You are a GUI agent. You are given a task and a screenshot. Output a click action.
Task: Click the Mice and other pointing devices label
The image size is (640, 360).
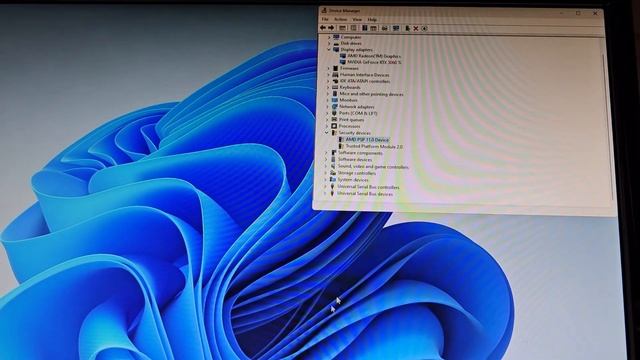(371, 94)
